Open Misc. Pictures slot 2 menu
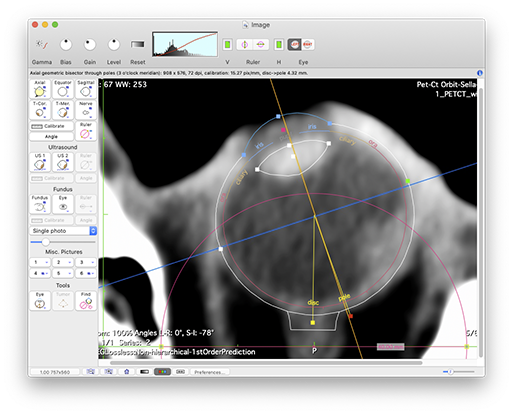Screen dimensions: 513x414 point(63,262)
